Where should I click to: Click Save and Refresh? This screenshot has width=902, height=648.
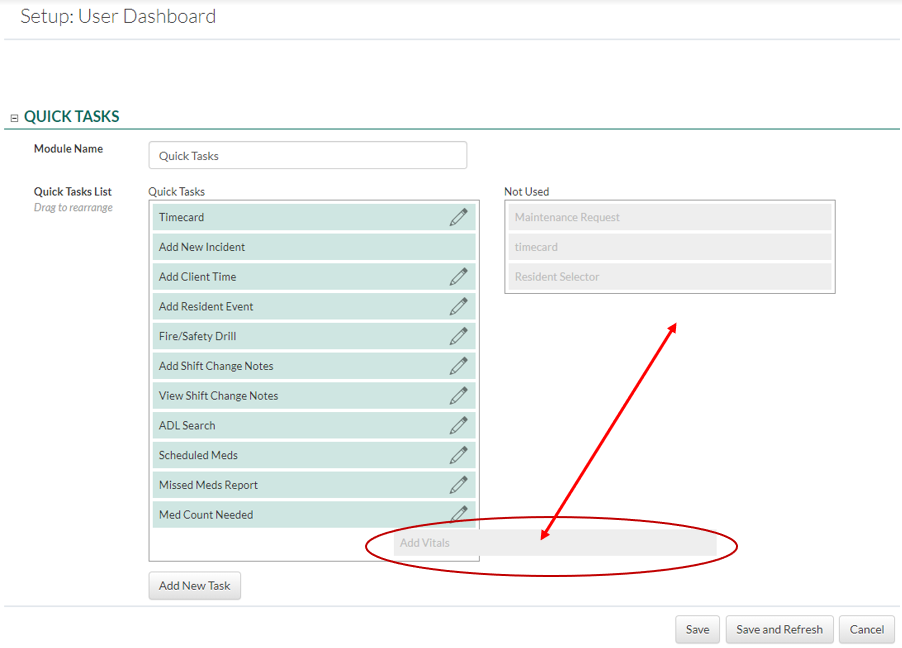(x=779, y=629)
